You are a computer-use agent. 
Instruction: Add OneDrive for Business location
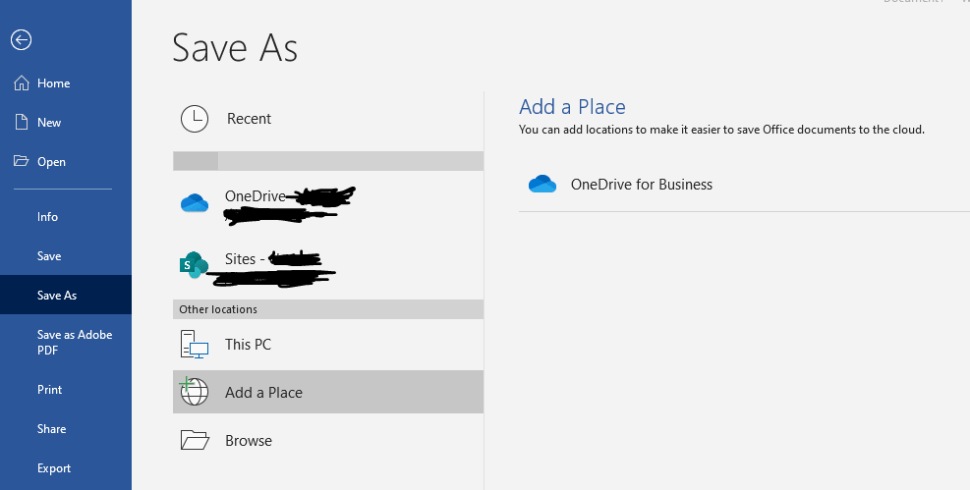(744, 184)
